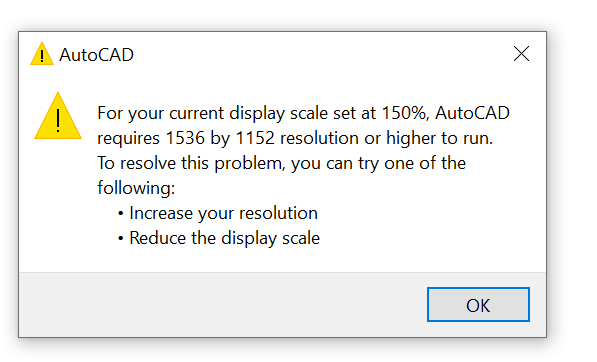This screenshot has height=362, width=597.
Task: Click the "150%" display scale value in message
Action: (x=405, y=113)
